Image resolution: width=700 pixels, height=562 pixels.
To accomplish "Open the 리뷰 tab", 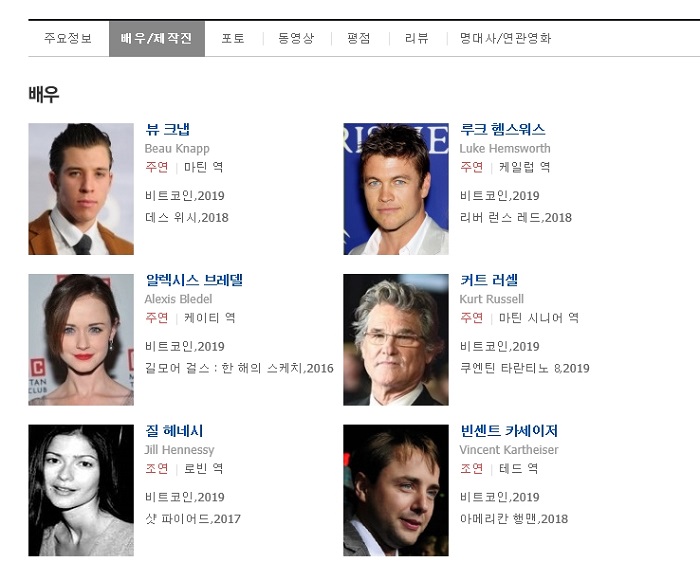I will 417,38.
